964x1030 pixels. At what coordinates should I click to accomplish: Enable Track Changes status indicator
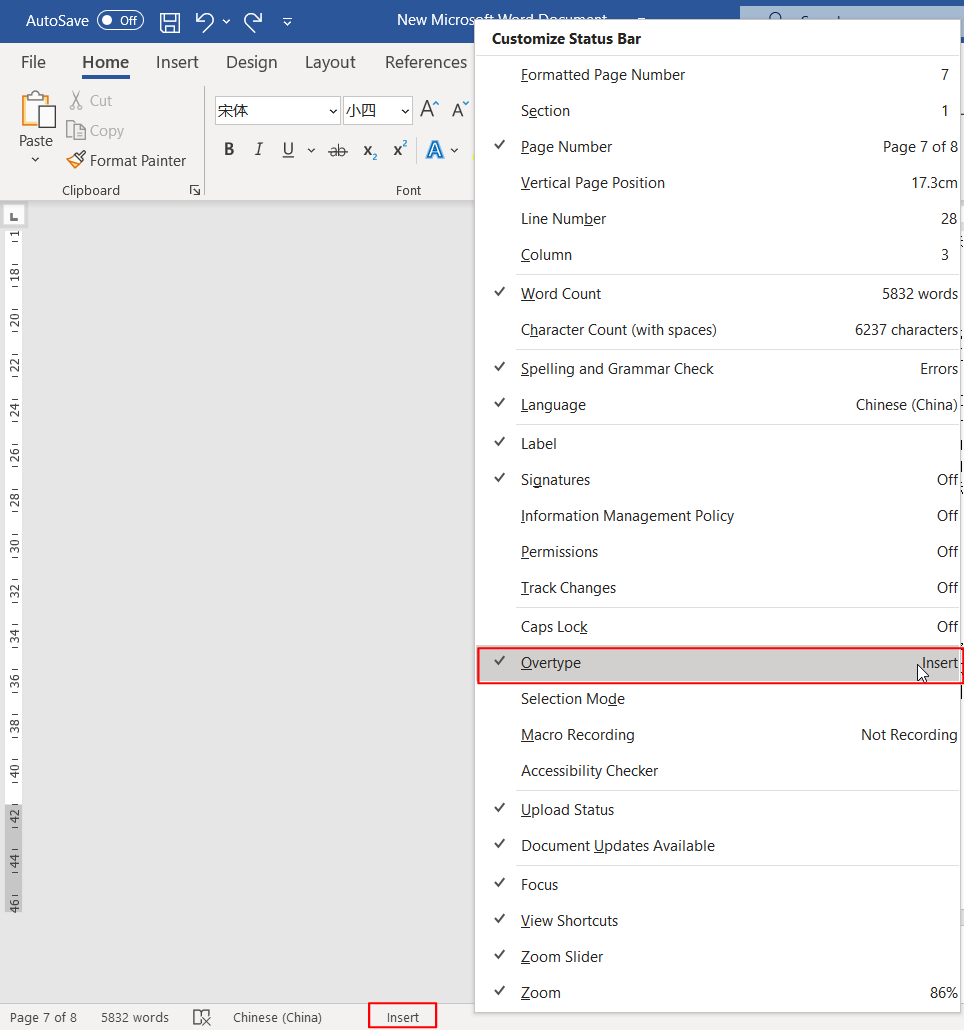point(718,589)
